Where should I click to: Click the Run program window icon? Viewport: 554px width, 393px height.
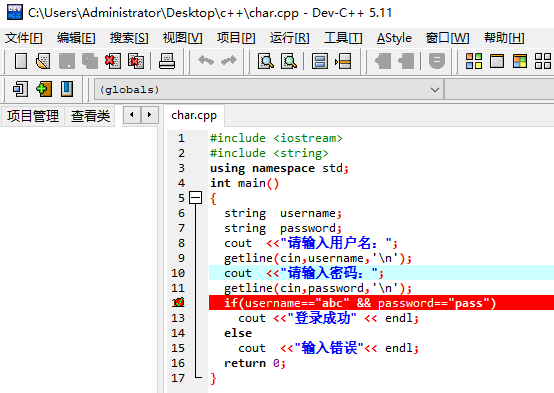click(x=497, y=61)
